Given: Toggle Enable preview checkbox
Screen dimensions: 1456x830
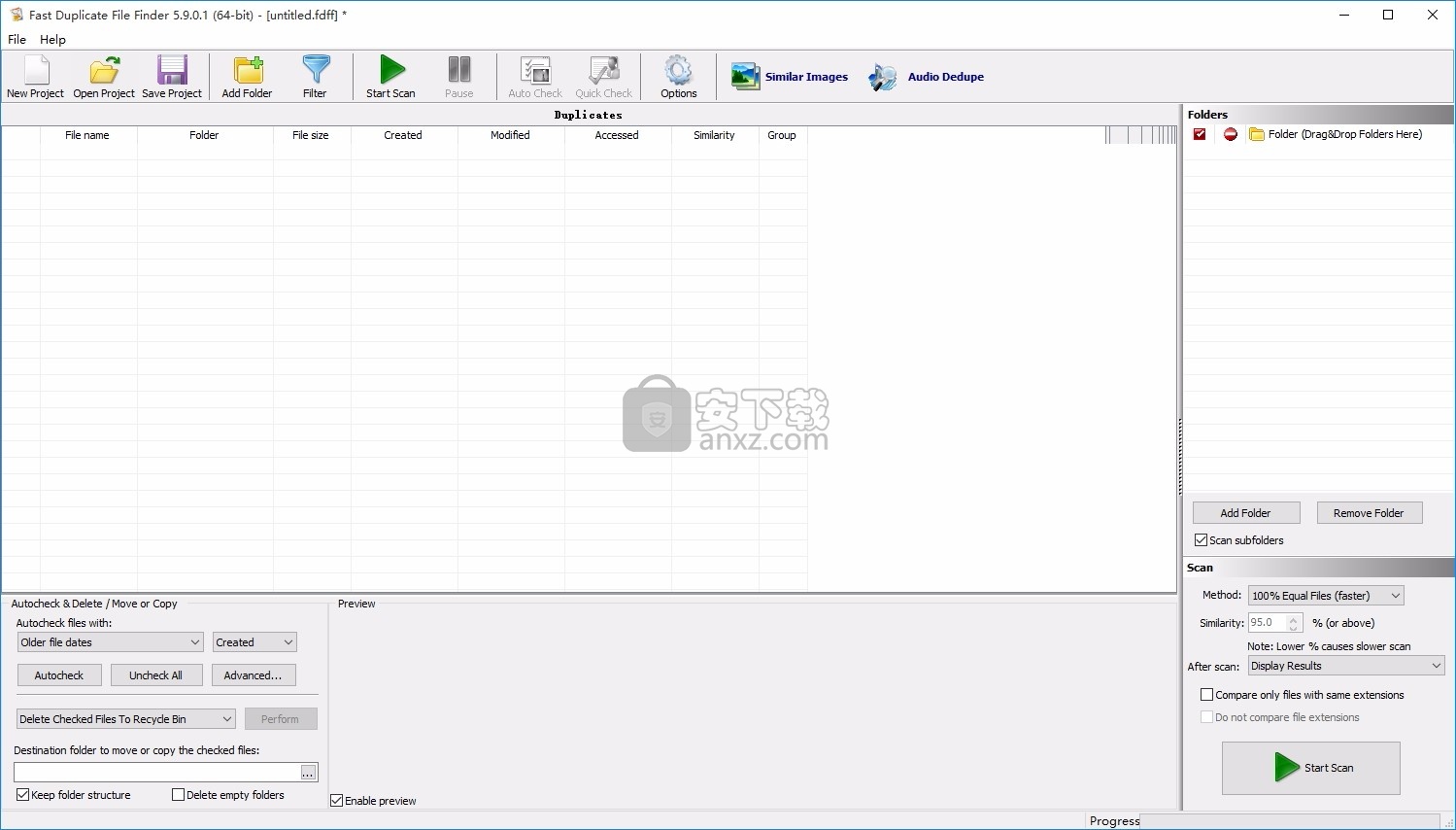Looking at the screenshot, I should [x=337, y=801].
